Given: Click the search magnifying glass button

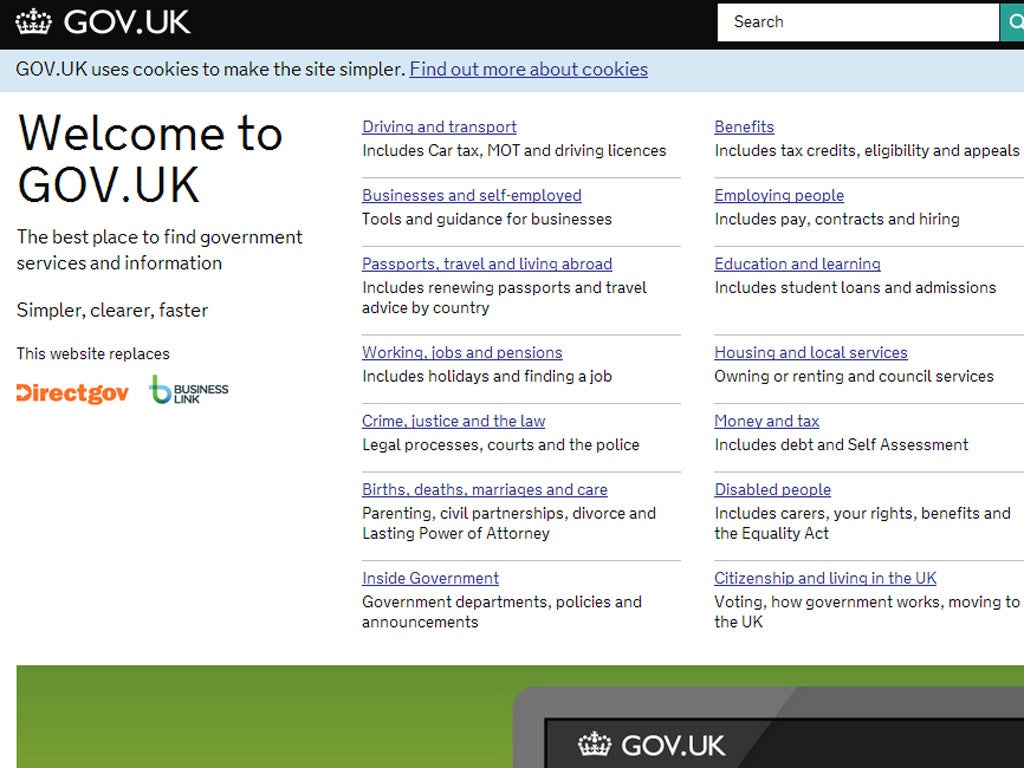Looking at the screenshot, I should pos(1014,21).
